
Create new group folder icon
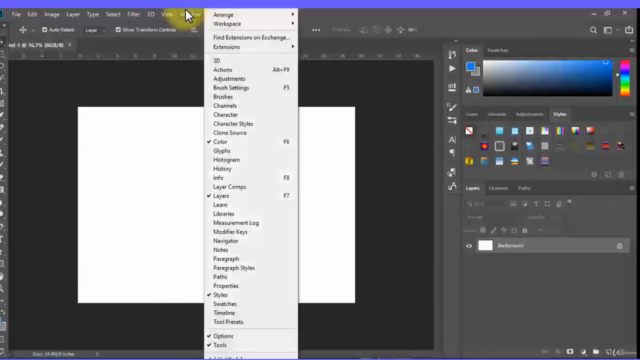pos(596,351)
